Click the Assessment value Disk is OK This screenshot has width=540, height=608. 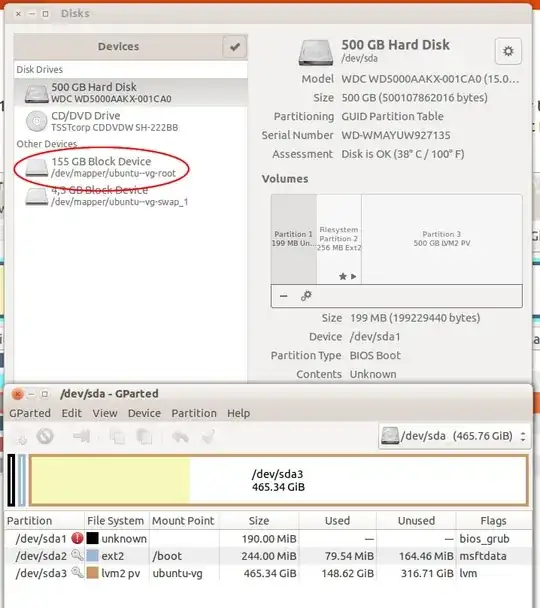point(402,154)
